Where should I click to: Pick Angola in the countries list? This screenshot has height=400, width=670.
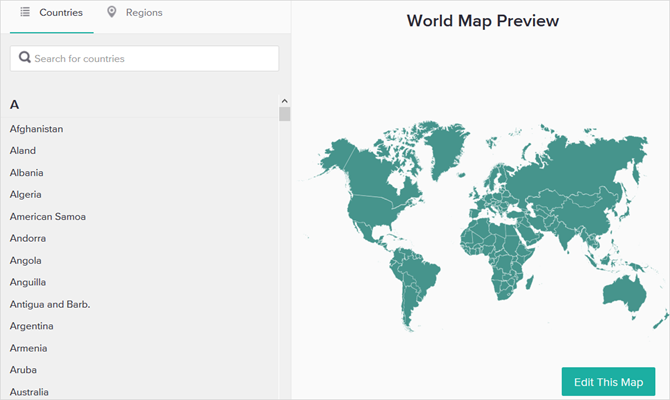tap(26, 260)
